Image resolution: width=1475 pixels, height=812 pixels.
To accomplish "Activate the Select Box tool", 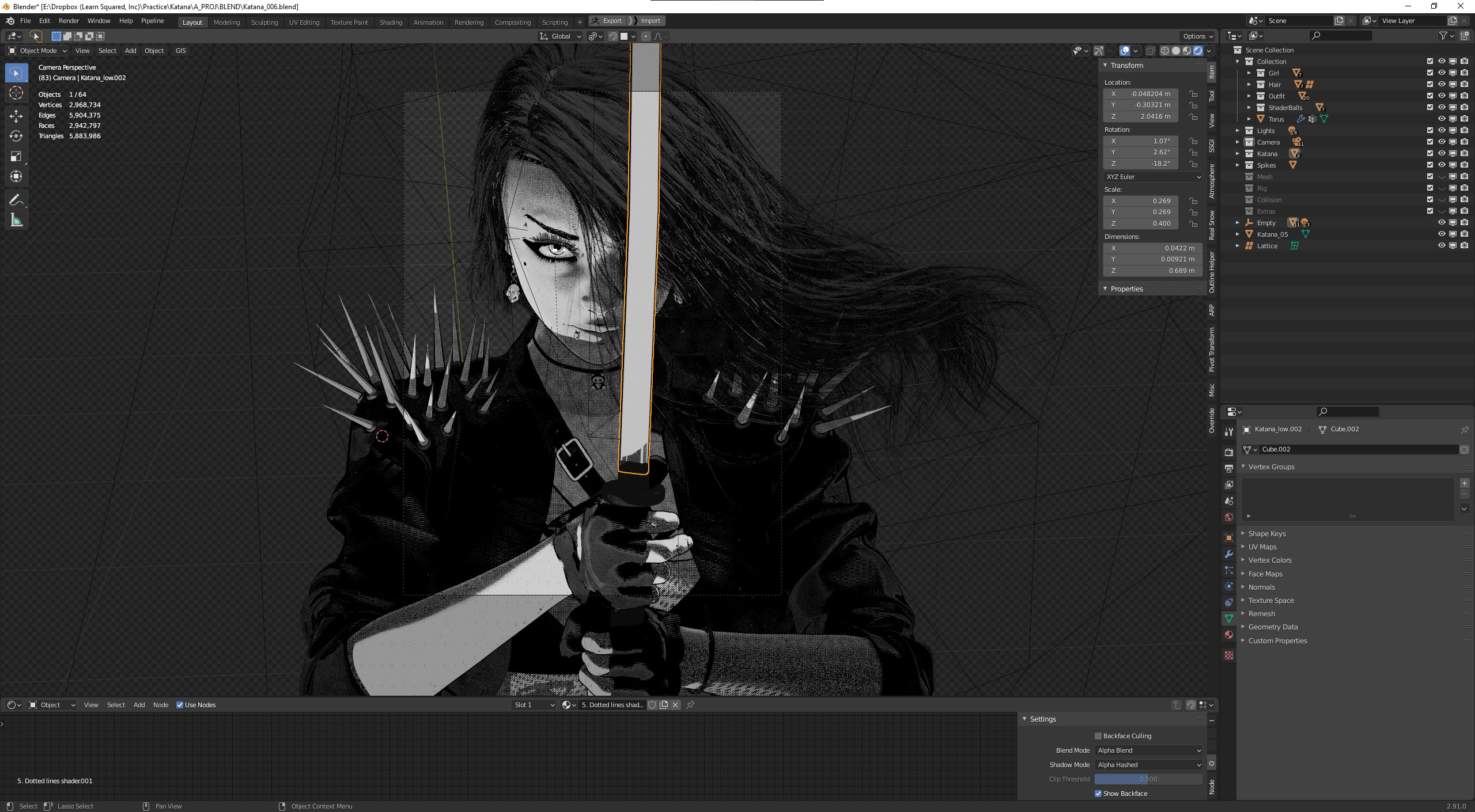I will (x=16, y=73).
